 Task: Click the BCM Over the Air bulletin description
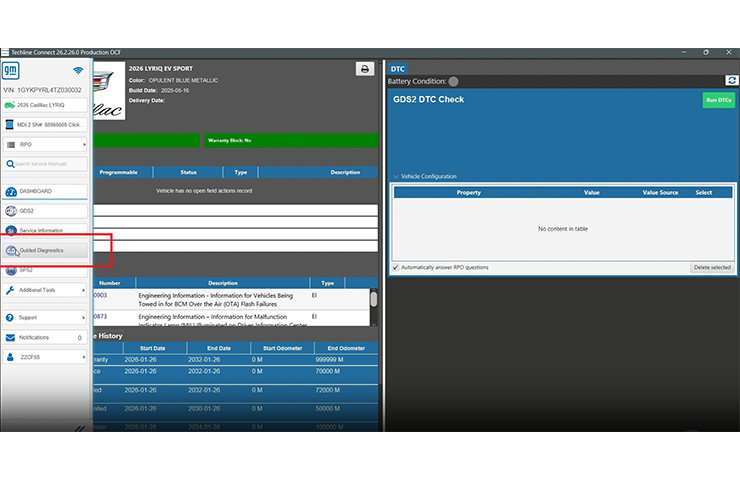[216, 300]
